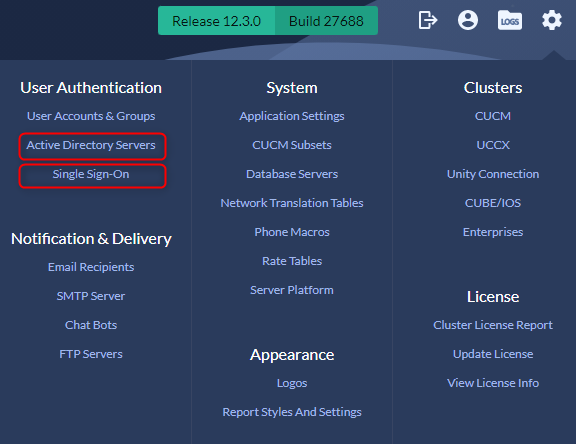
Task: Open Phone Macros page
Action: click(292, 232)
